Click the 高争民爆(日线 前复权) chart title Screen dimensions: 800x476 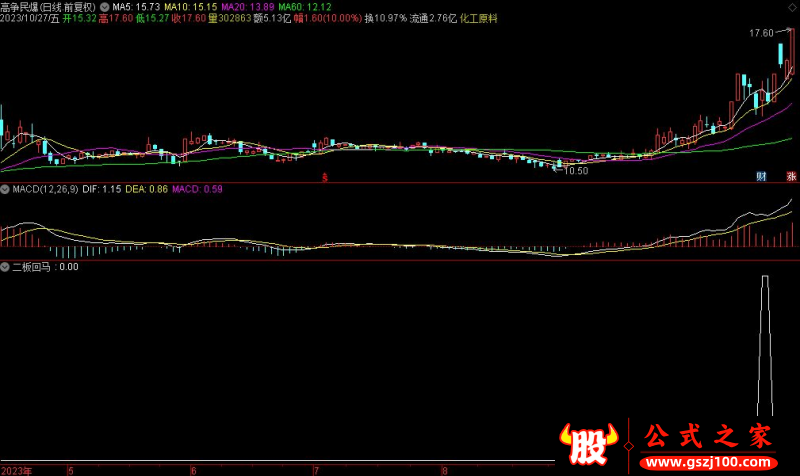48,7
